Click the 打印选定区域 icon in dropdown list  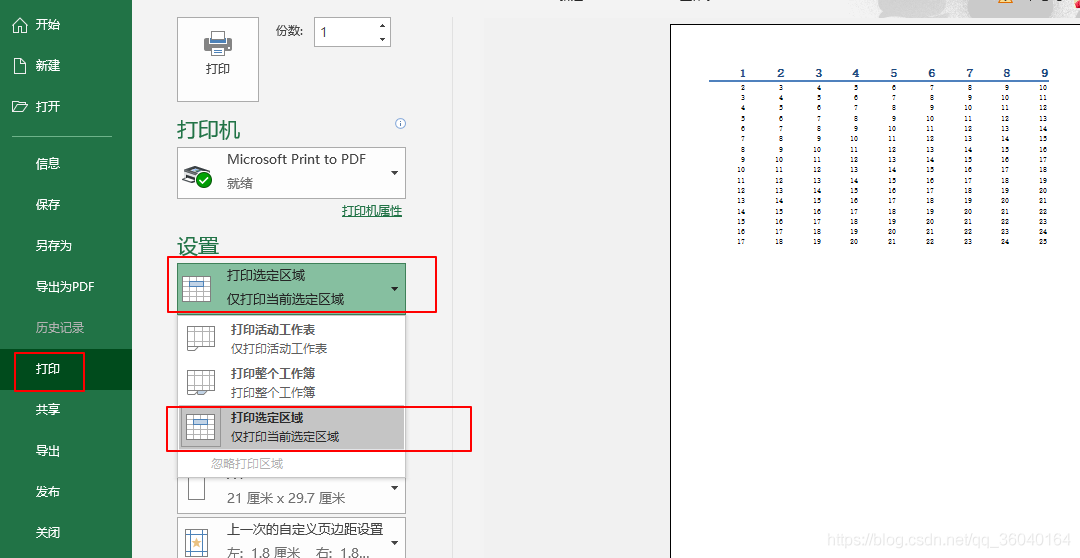(x=200, y=426)
